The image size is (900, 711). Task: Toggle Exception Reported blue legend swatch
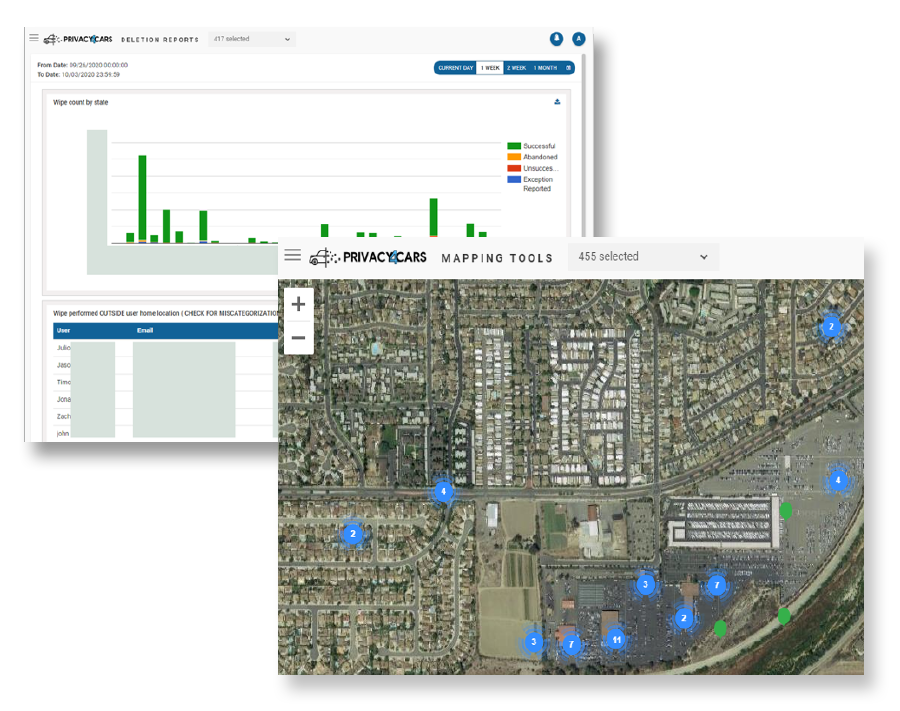click(x=514, y=179)
